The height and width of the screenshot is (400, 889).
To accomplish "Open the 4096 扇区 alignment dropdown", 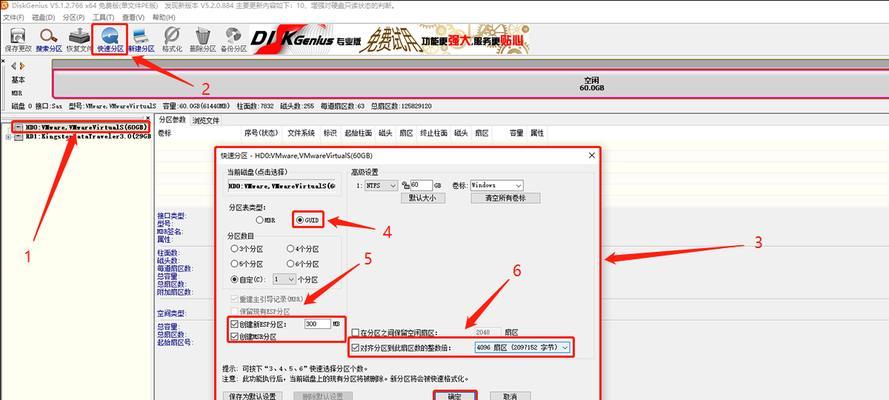I will coord(522,348).
